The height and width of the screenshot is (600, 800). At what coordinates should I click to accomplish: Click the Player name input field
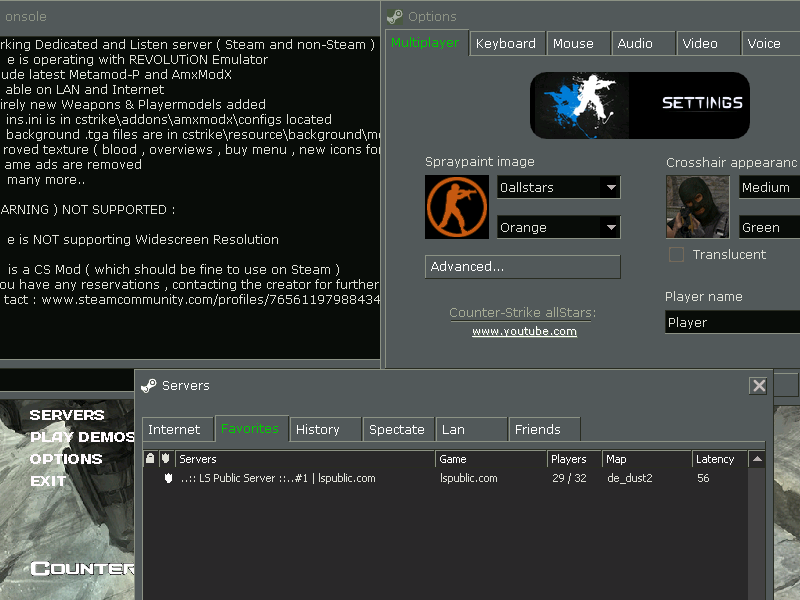(x=732, y=322)
